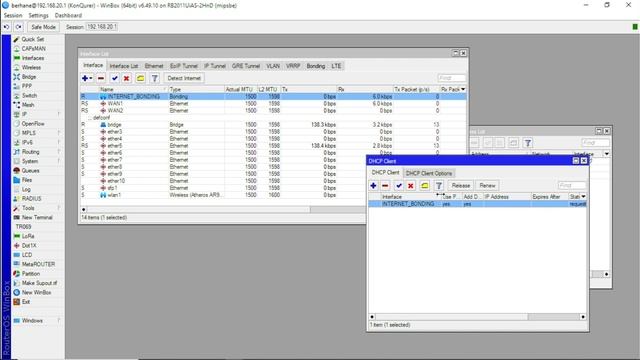Open Files from the sidebar
Viewport: 640px width, 360px height.
point(27,180)
